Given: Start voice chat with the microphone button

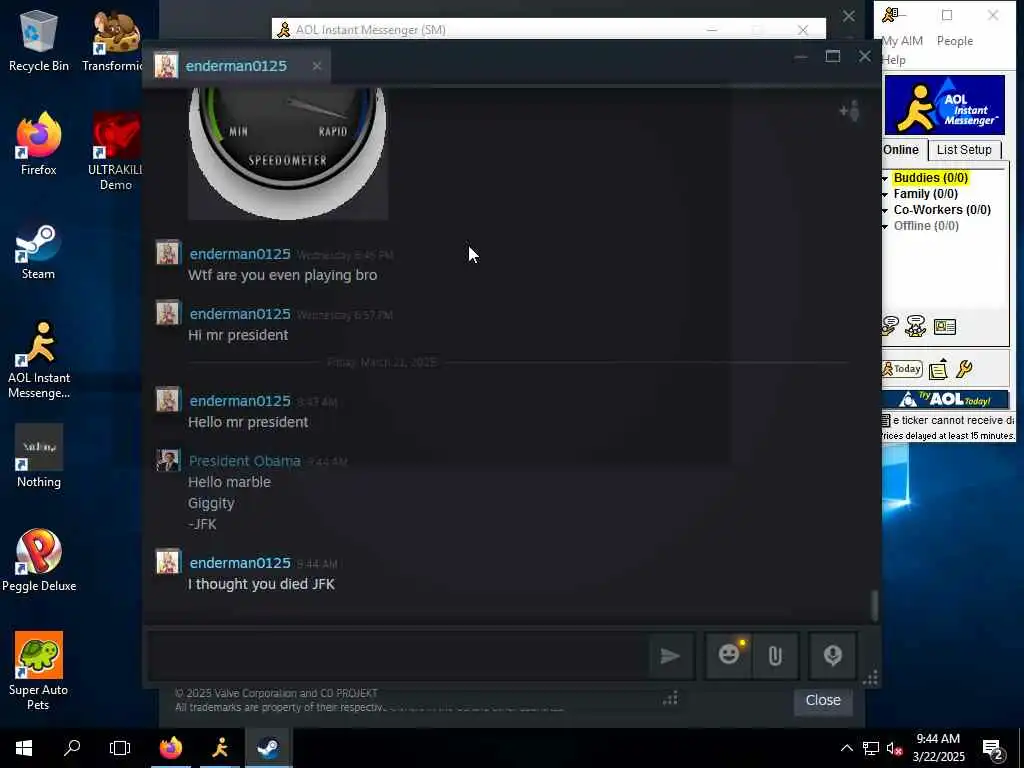Looking at the screenshot, I should pyautogui.click(x=833, y=656).
